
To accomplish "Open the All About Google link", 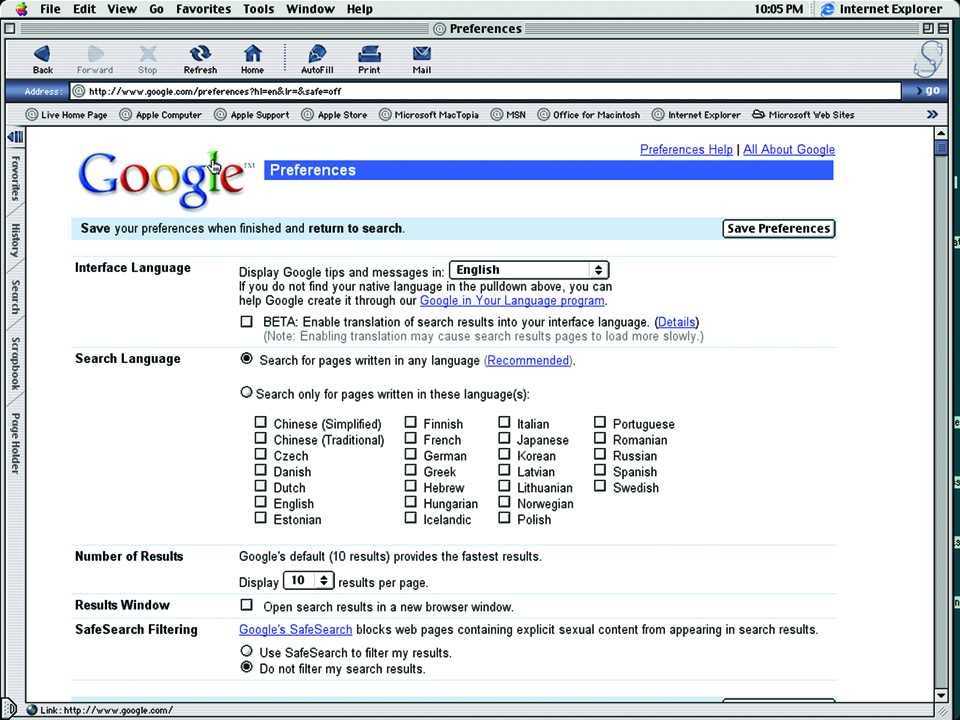I will click(789, 149).
